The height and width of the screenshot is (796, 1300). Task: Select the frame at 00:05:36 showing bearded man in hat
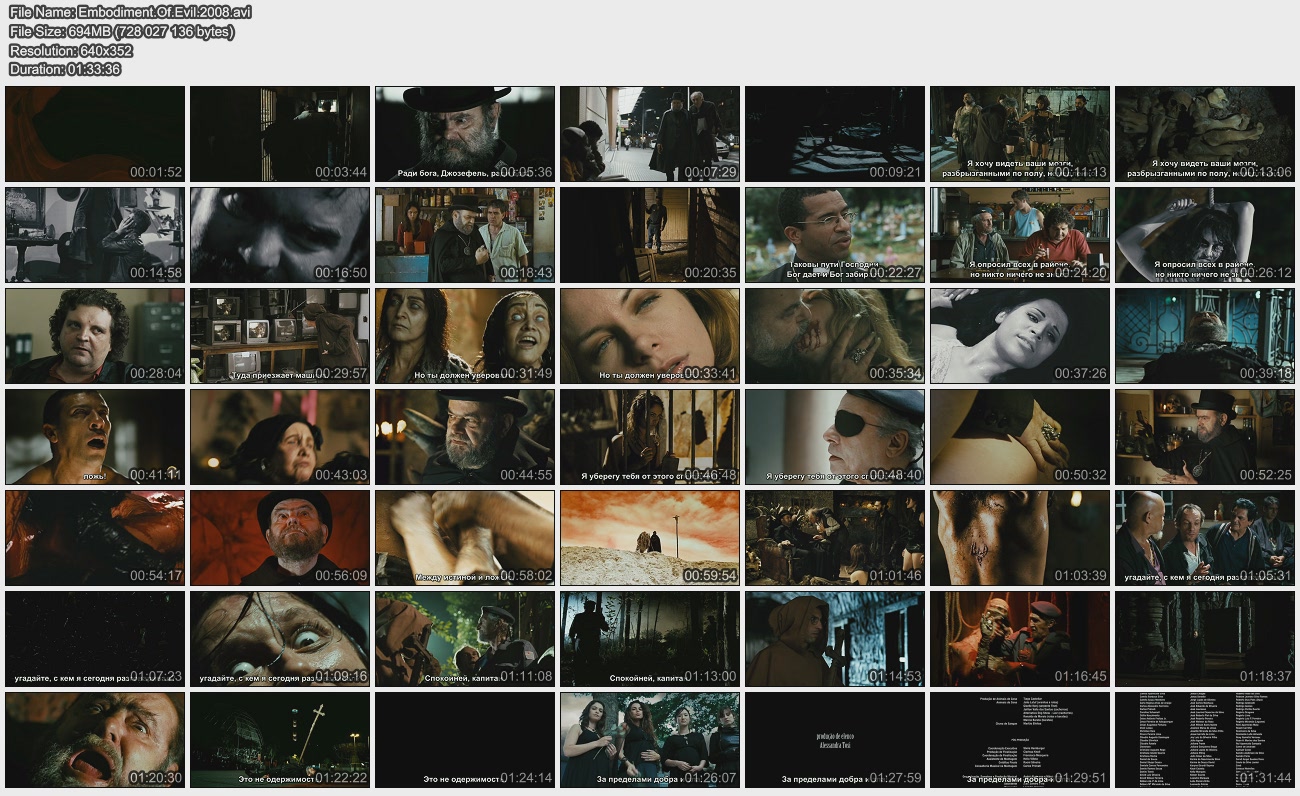click(465, 133)
